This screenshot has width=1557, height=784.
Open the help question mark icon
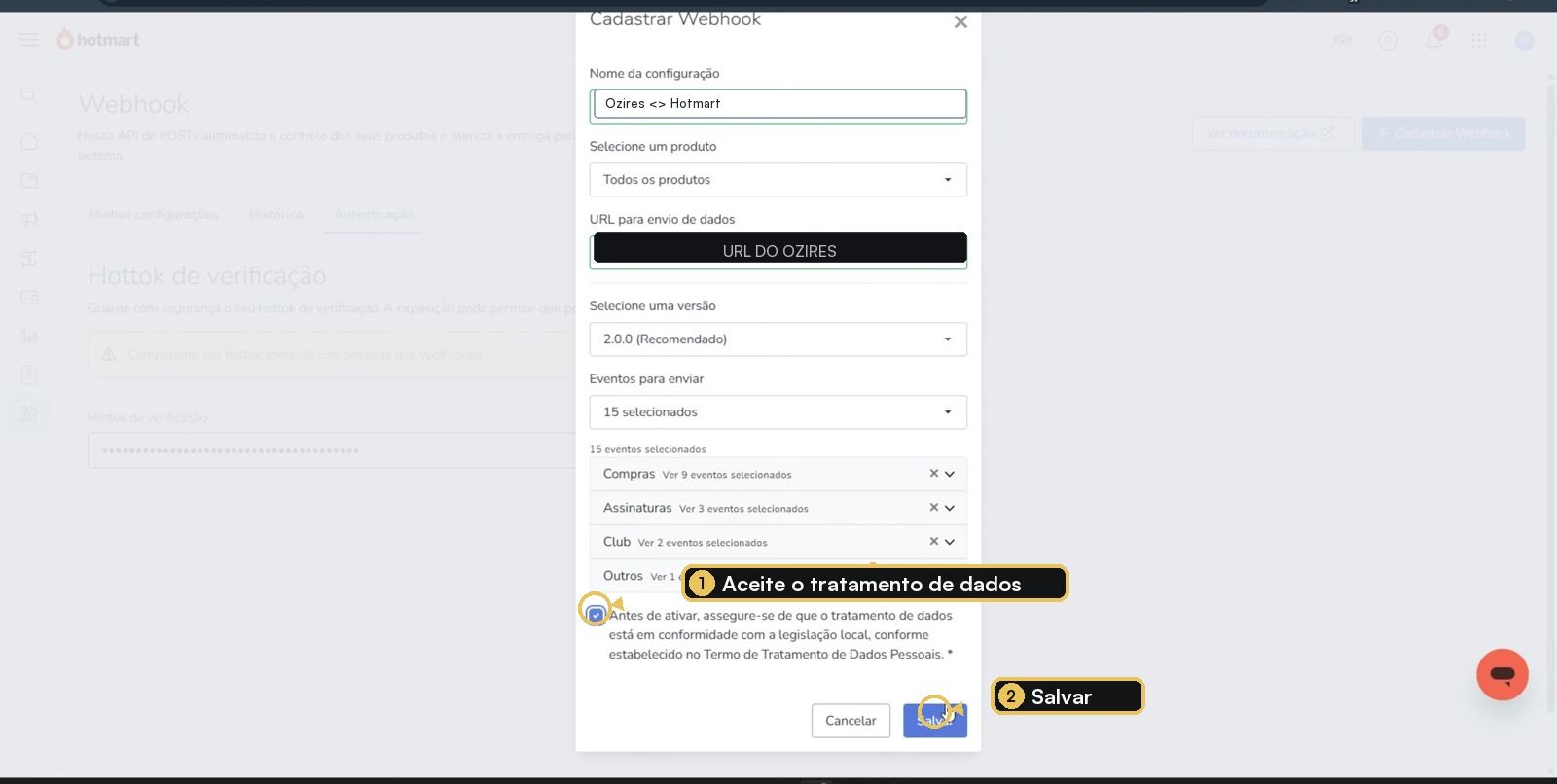(1388, 40)
